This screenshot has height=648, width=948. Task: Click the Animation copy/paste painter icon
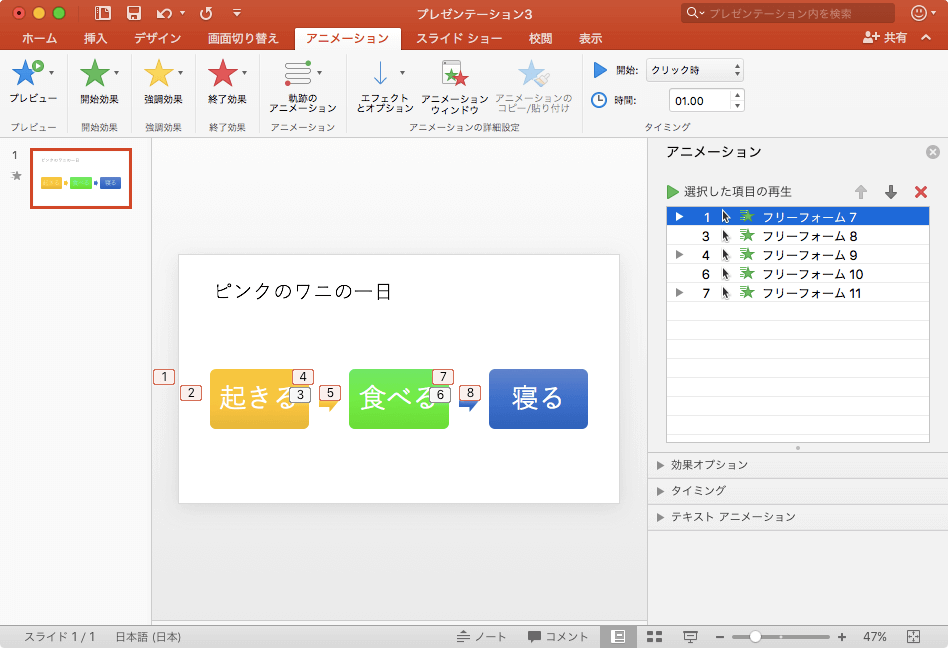point(533,73)
